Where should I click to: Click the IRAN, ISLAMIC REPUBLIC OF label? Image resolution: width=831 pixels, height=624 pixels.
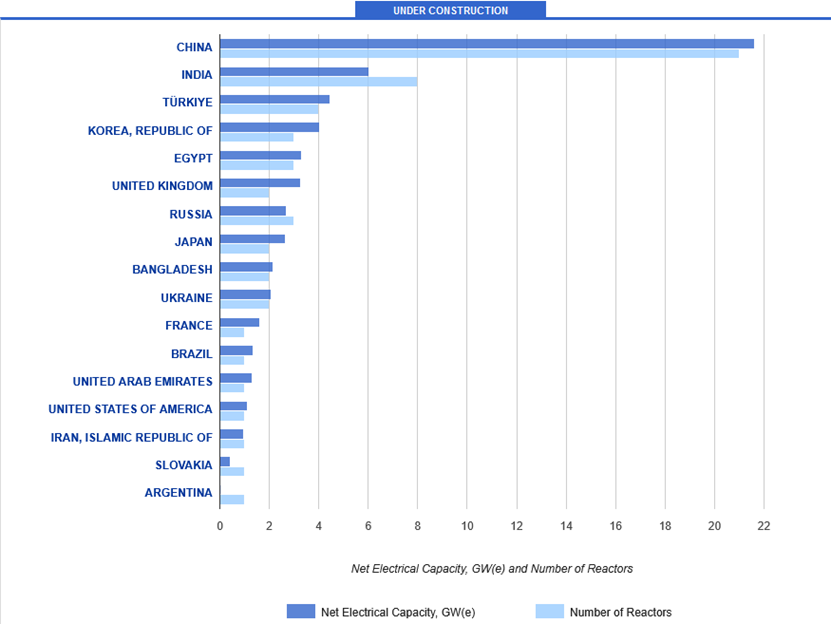tap(131, 437)
